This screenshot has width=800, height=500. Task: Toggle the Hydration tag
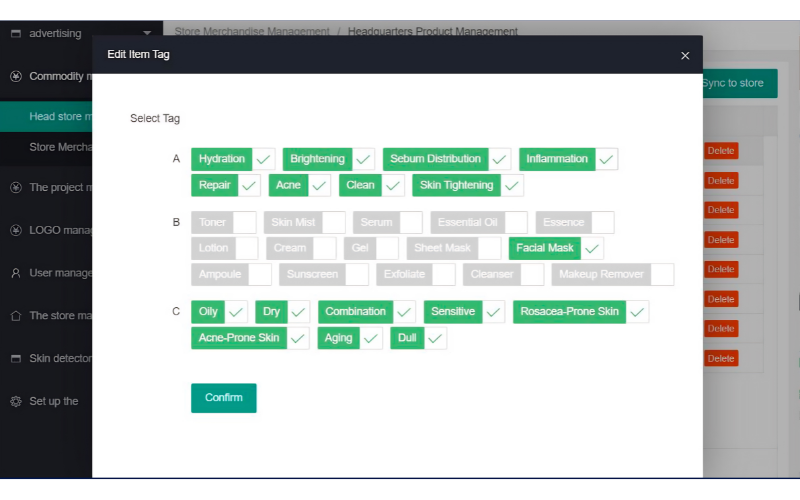point(233,159)
